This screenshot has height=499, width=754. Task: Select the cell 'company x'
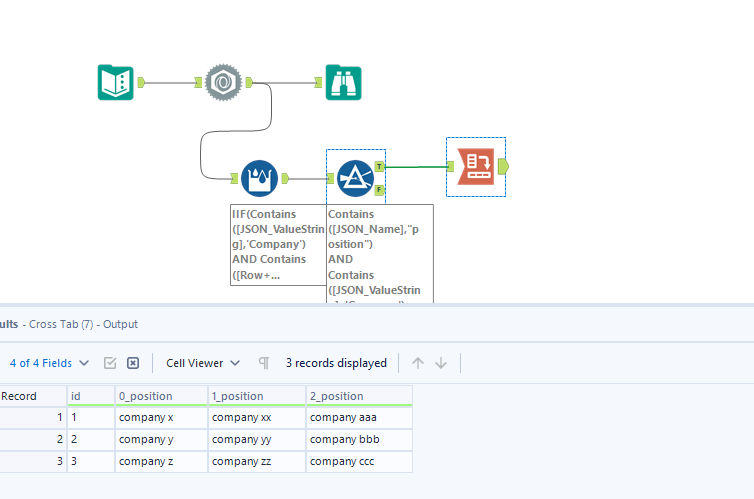click(161, 417)
